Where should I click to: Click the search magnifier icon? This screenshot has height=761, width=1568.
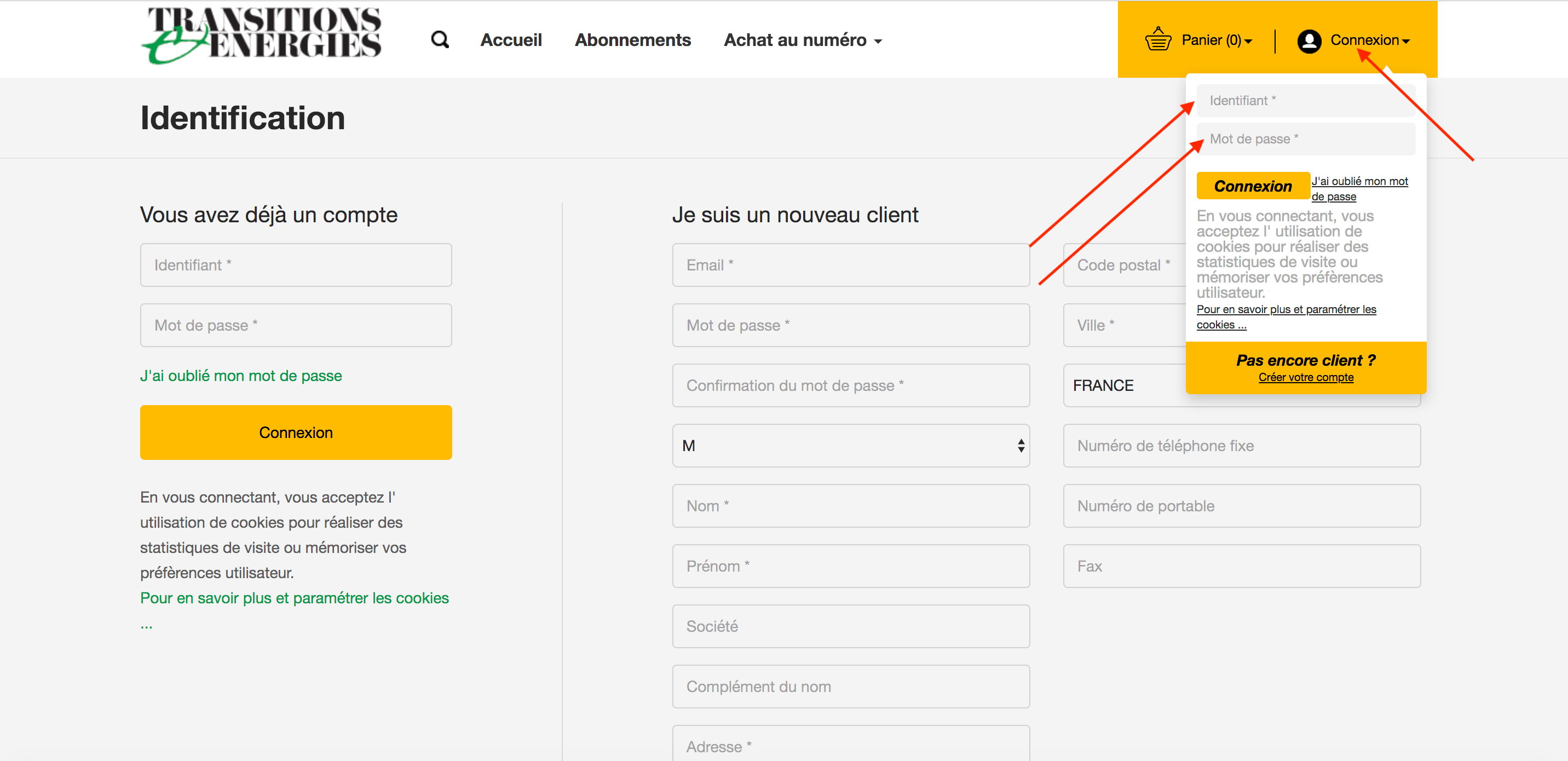click(440, 40)
